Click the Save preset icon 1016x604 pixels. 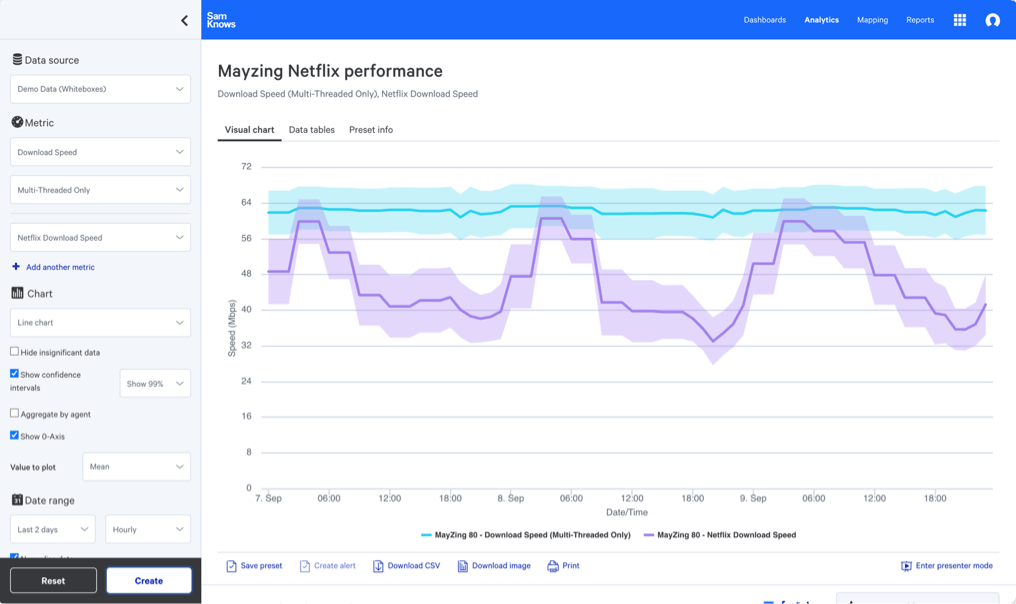(x=231, y=566)
